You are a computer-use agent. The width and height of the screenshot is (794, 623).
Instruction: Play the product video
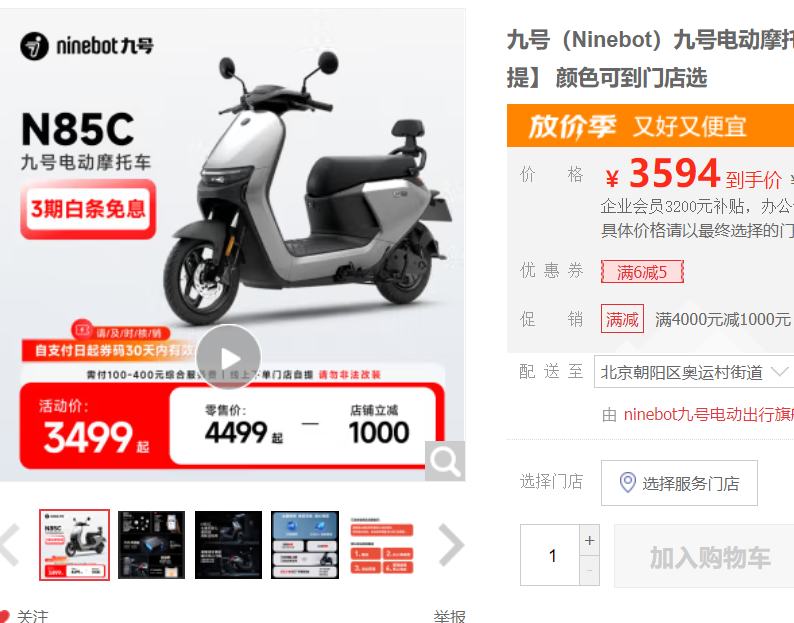point(228,358)
